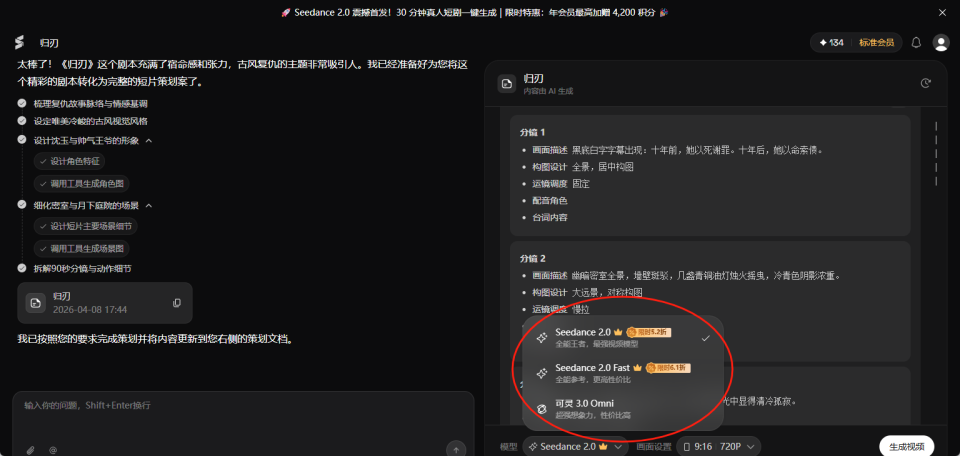Viewport: 960px width, 456px height.
Task: Click the 限时6.1折 discount badge
Action: tap(669, 368)
